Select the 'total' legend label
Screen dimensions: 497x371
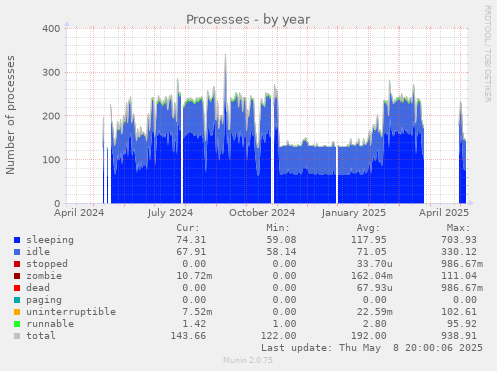click(41, 336)
